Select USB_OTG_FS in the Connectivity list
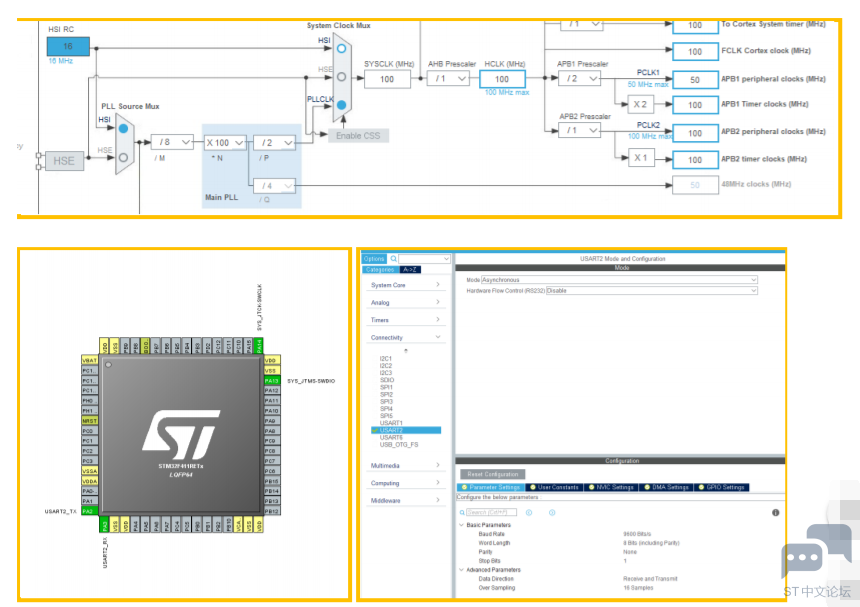This screenshot has width=860, height=607. pos(399,445)
